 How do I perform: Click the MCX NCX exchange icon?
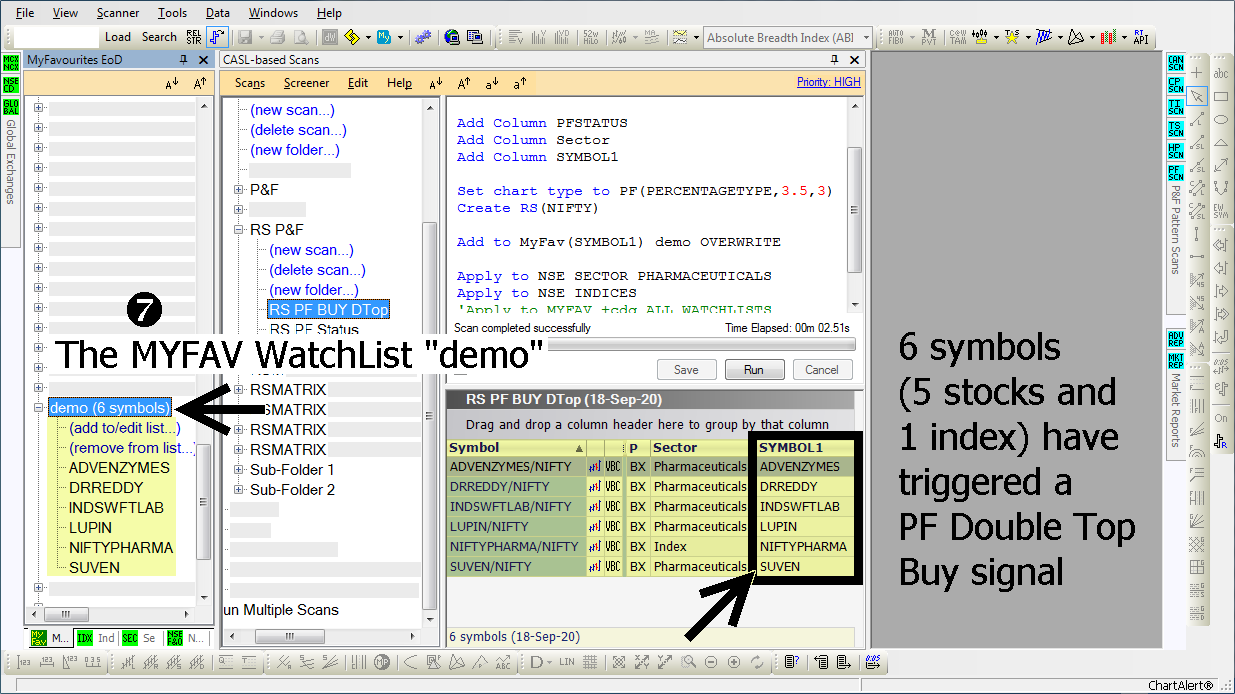(11, 63)
